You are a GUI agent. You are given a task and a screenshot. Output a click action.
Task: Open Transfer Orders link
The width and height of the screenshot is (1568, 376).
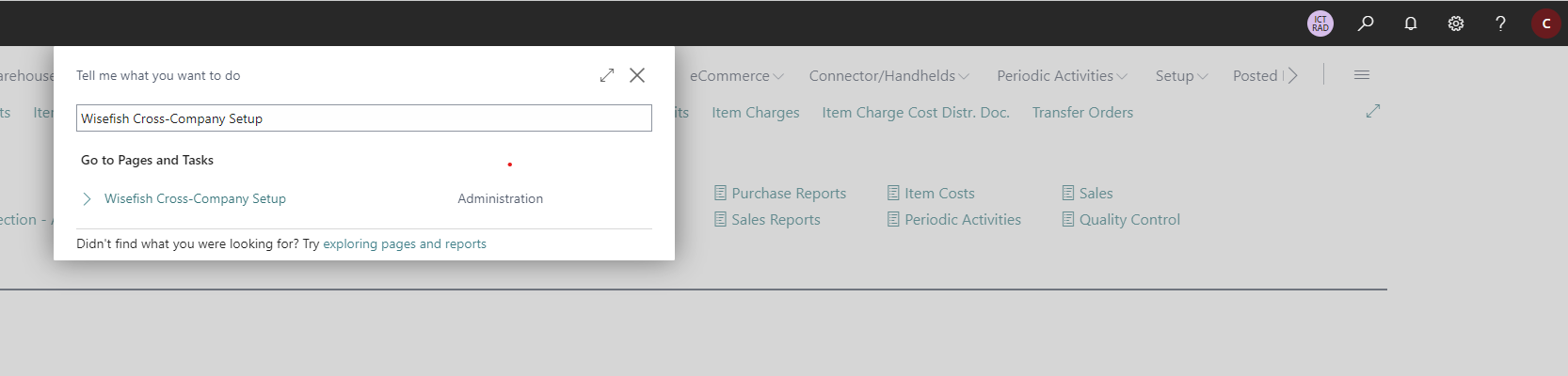click(1082, 113)
